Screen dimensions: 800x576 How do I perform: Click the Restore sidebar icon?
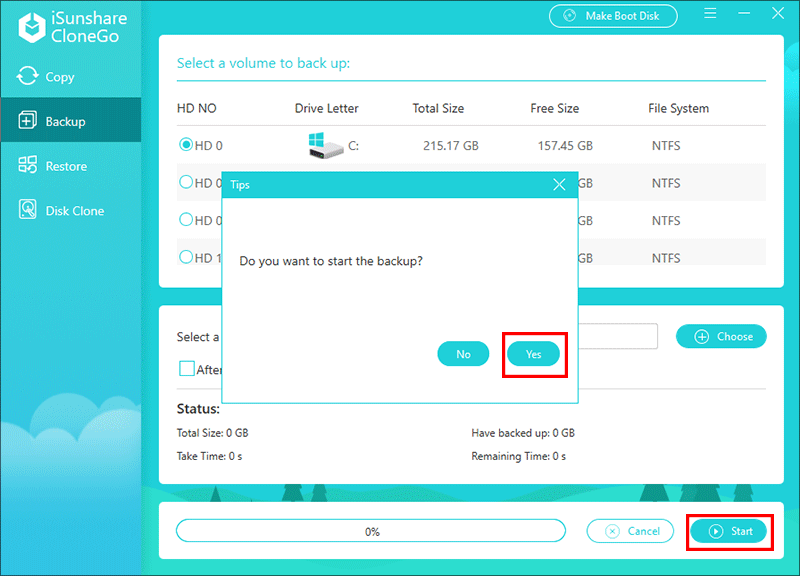click(27, 166)
